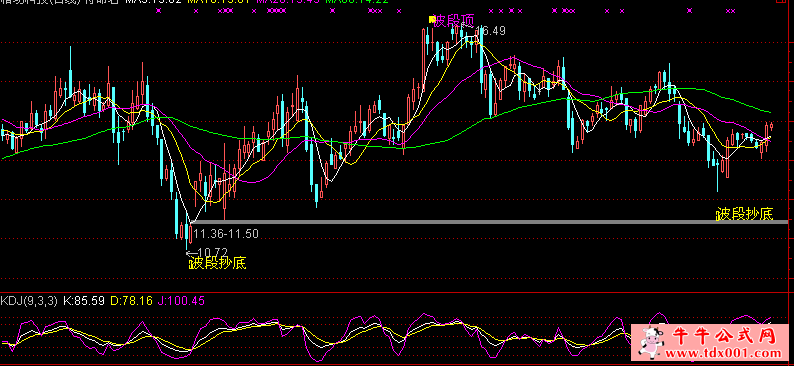Click the 16.49 high price label
Viewport: 794px width, 366px height.
(x=491, y=31)
